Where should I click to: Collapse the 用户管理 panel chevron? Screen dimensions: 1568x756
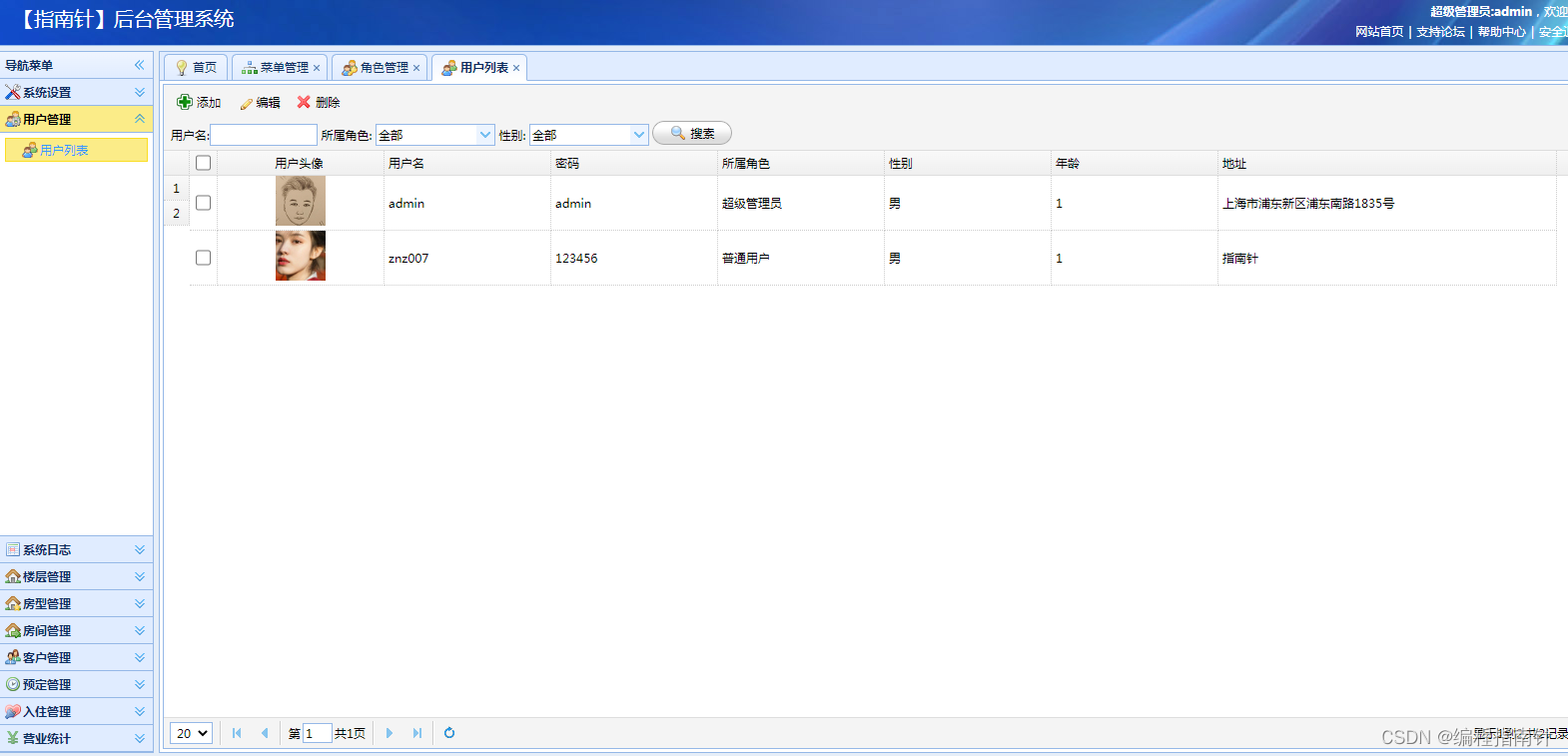click(x=140, y=119)
